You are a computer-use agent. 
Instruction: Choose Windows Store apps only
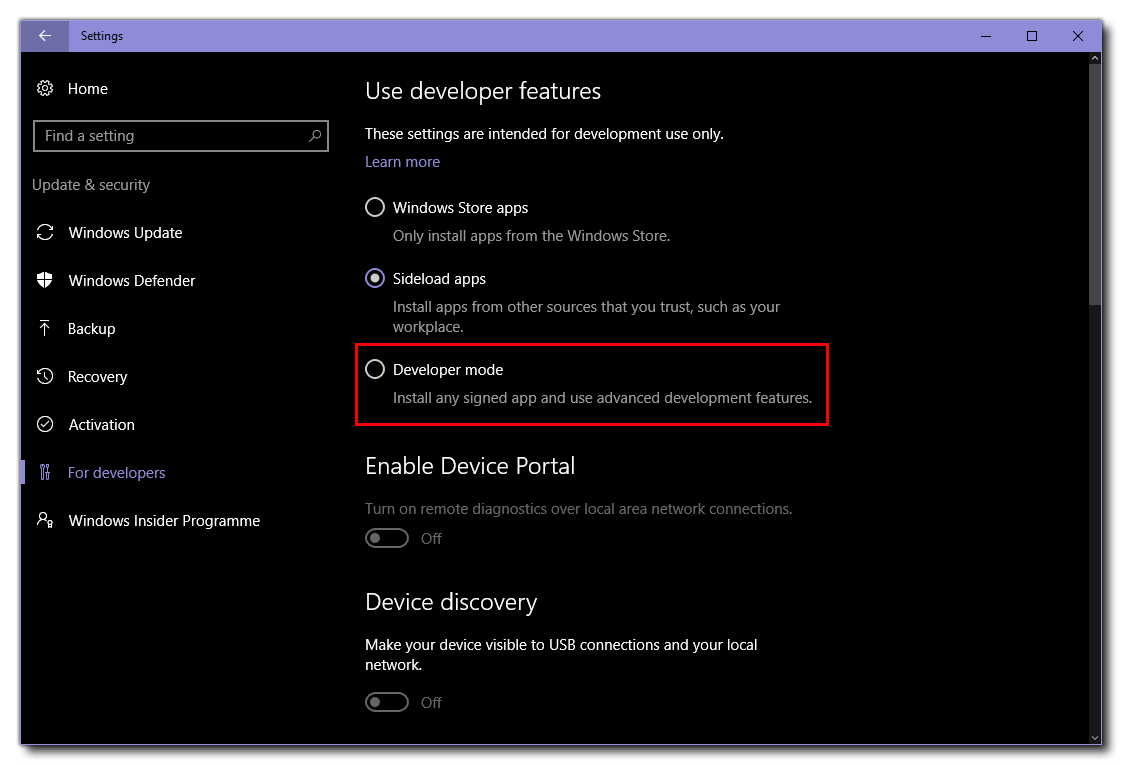[375, 207]
